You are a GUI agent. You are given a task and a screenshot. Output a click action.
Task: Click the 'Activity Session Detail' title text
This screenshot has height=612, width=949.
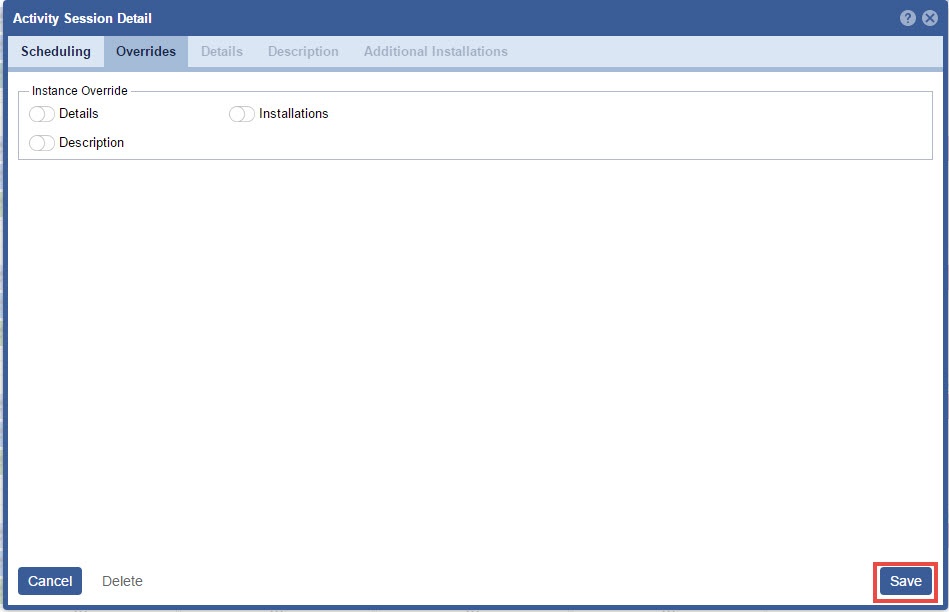[x=82, y=18]
